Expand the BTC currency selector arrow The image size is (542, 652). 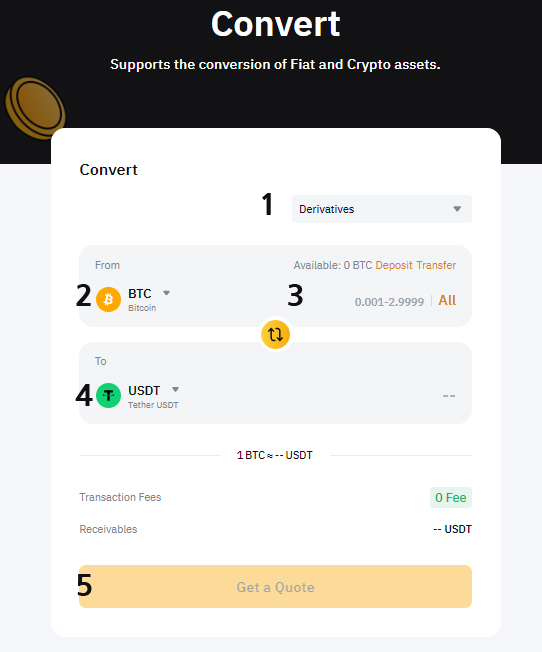point(166,293)
